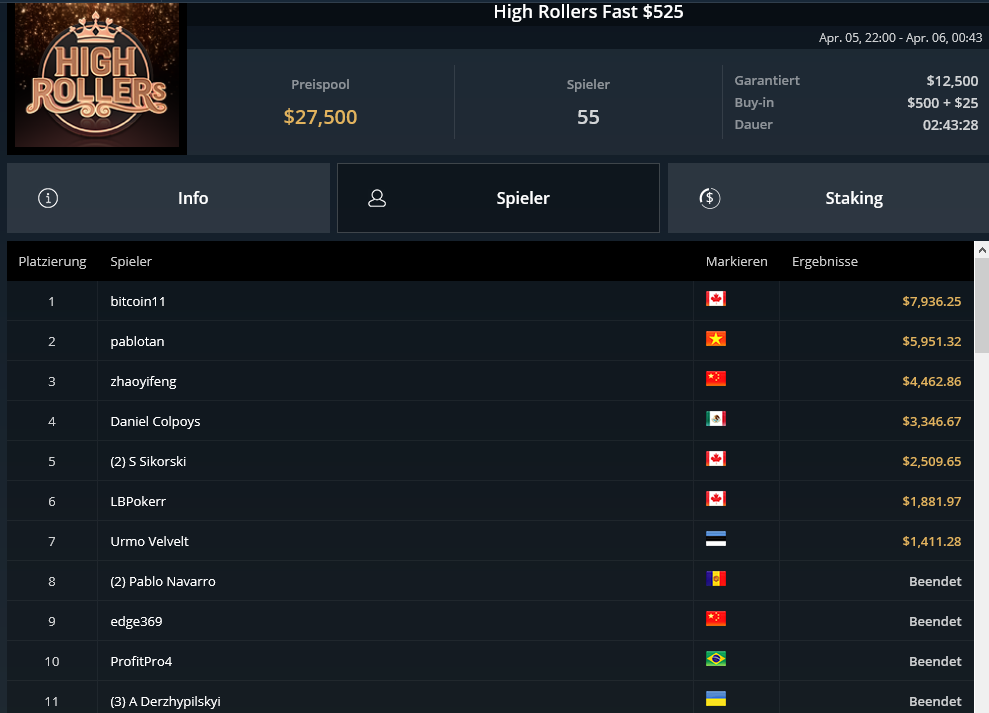989x713 pixels.
Task: Click the $1,411.28 result
Action: [932, 541]
